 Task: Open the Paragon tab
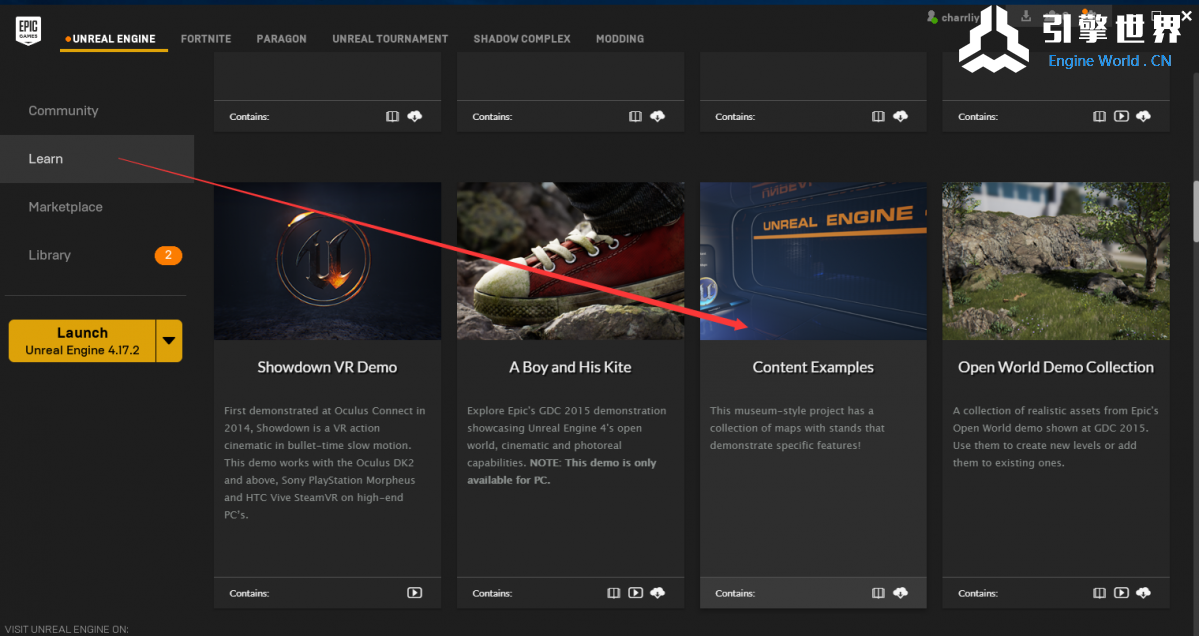281,39
